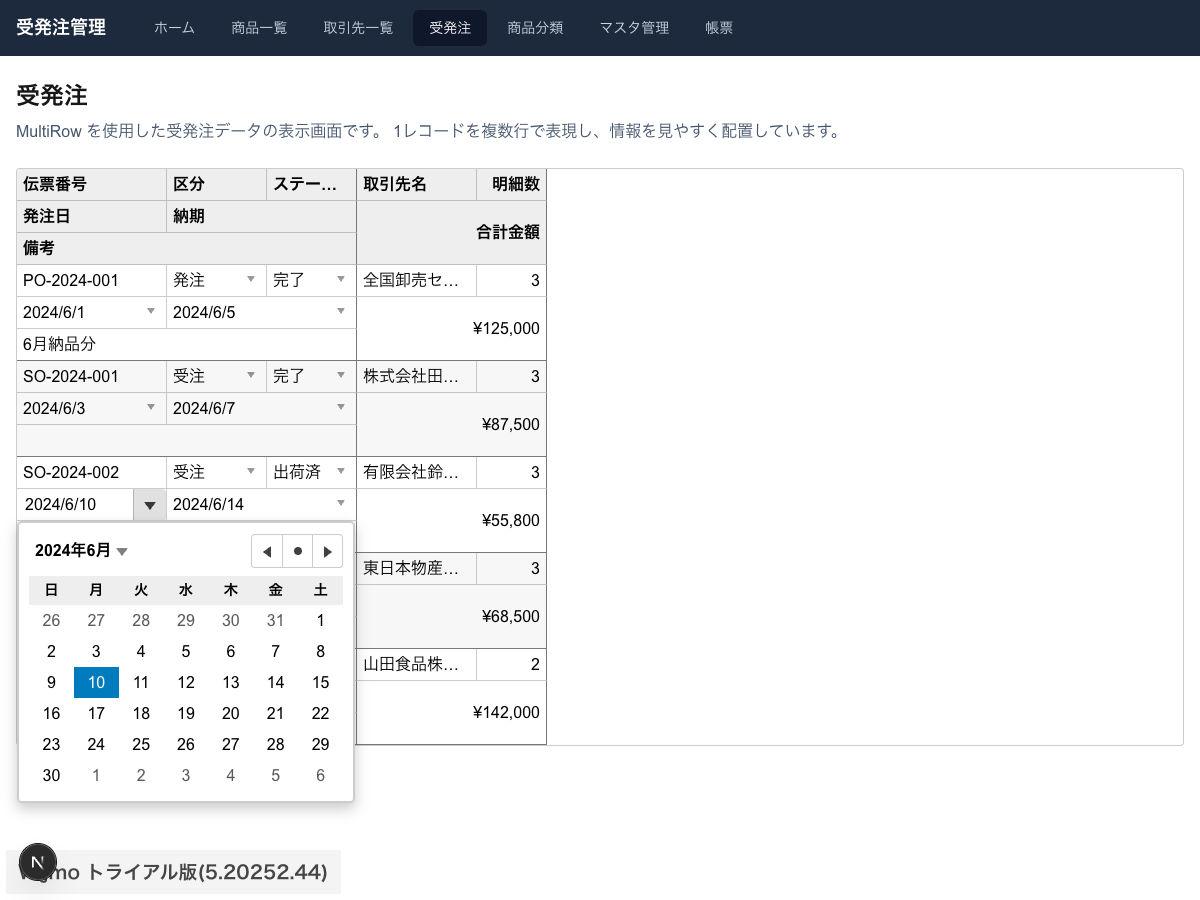Click the 6月納品分 remarks cell
The width and height of the screenshot is (1200, 900).
[186, 344]
